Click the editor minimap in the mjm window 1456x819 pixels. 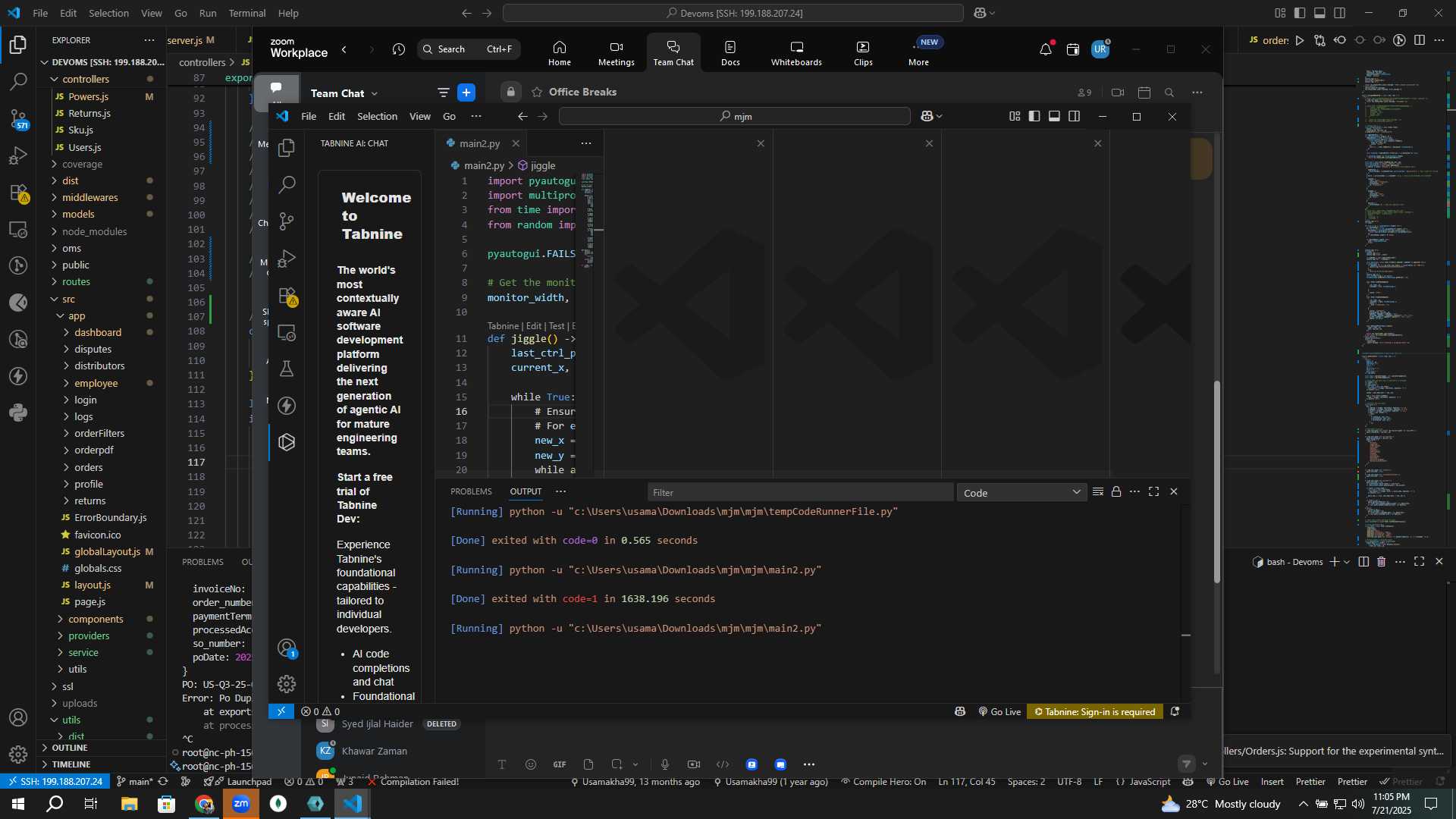588,220
